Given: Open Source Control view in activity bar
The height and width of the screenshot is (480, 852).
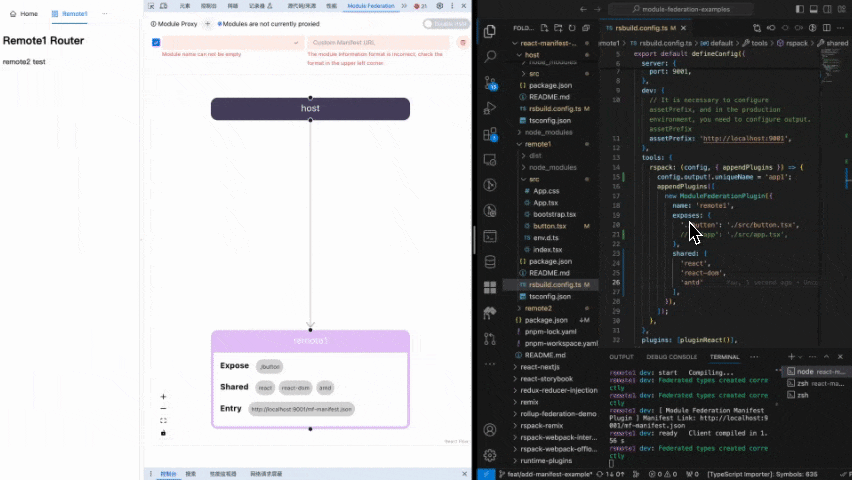Looking at the screenshot, I should tap(490, 83).
